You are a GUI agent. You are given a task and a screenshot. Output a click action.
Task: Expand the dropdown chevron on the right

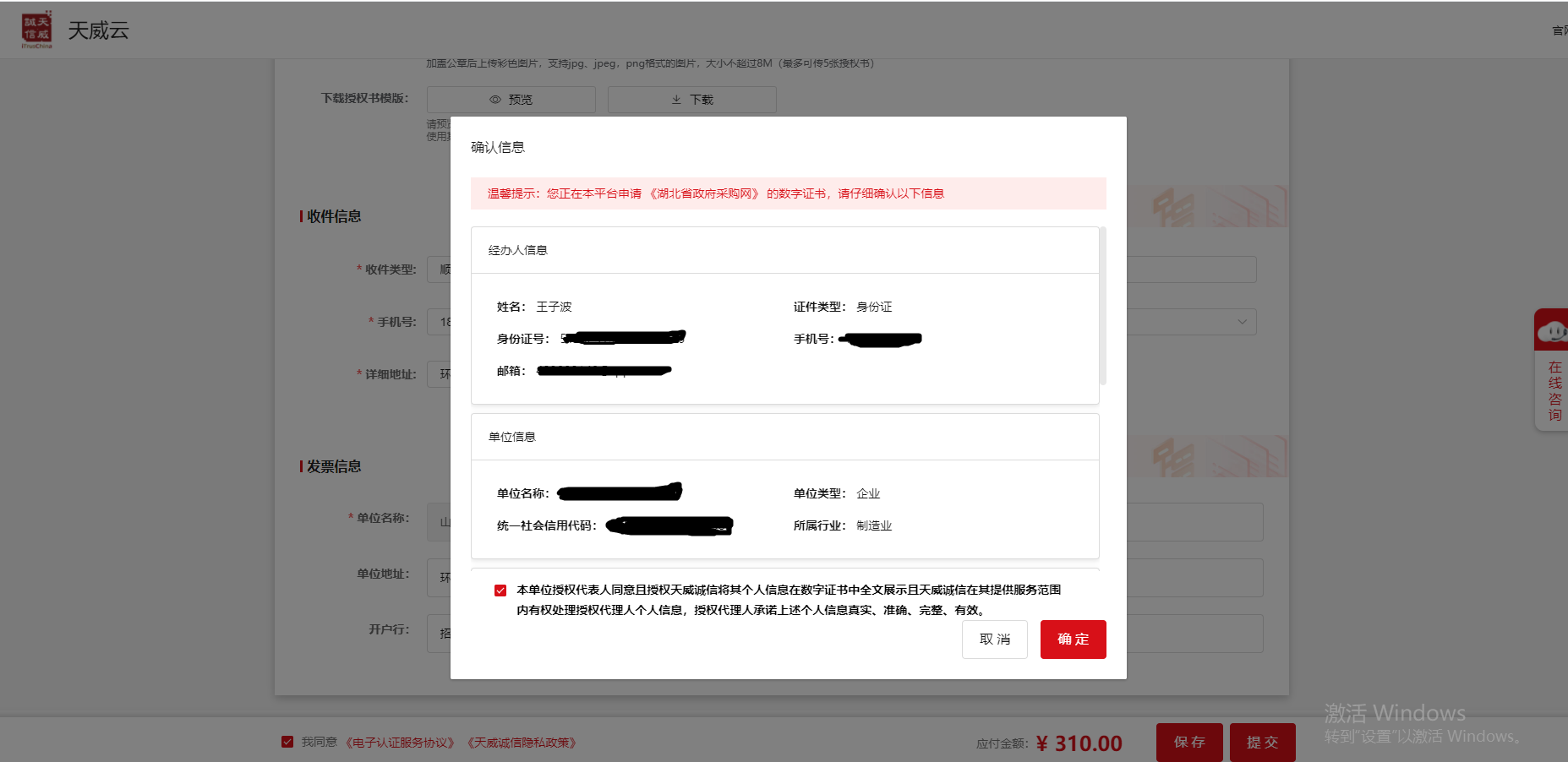[x=1242, y=322]
